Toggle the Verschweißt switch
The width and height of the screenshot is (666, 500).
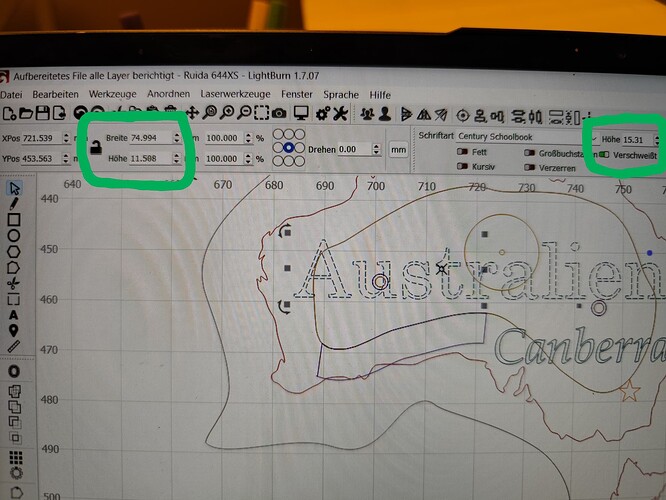[604, 155]
